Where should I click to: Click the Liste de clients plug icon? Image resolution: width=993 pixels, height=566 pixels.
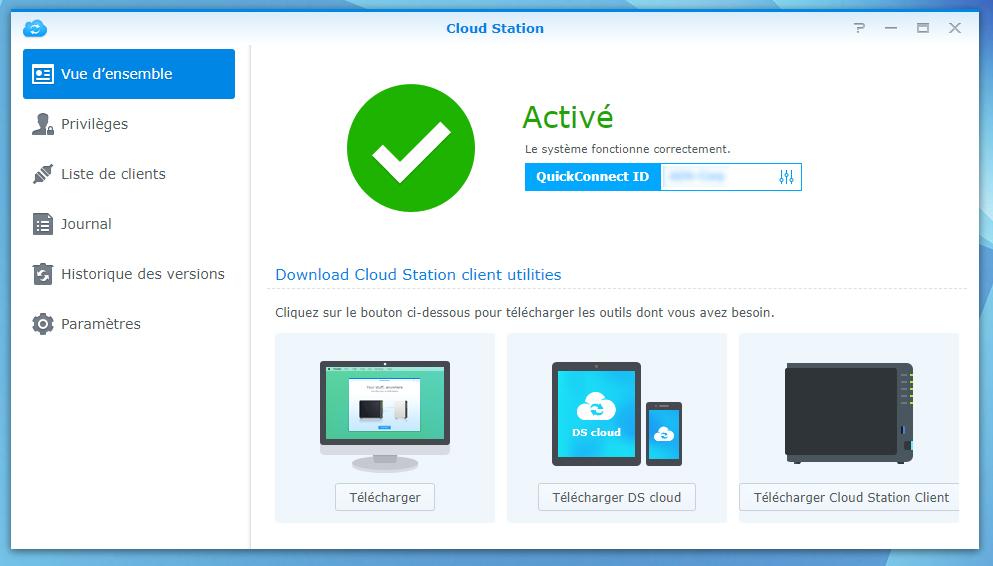coord(42,174)
